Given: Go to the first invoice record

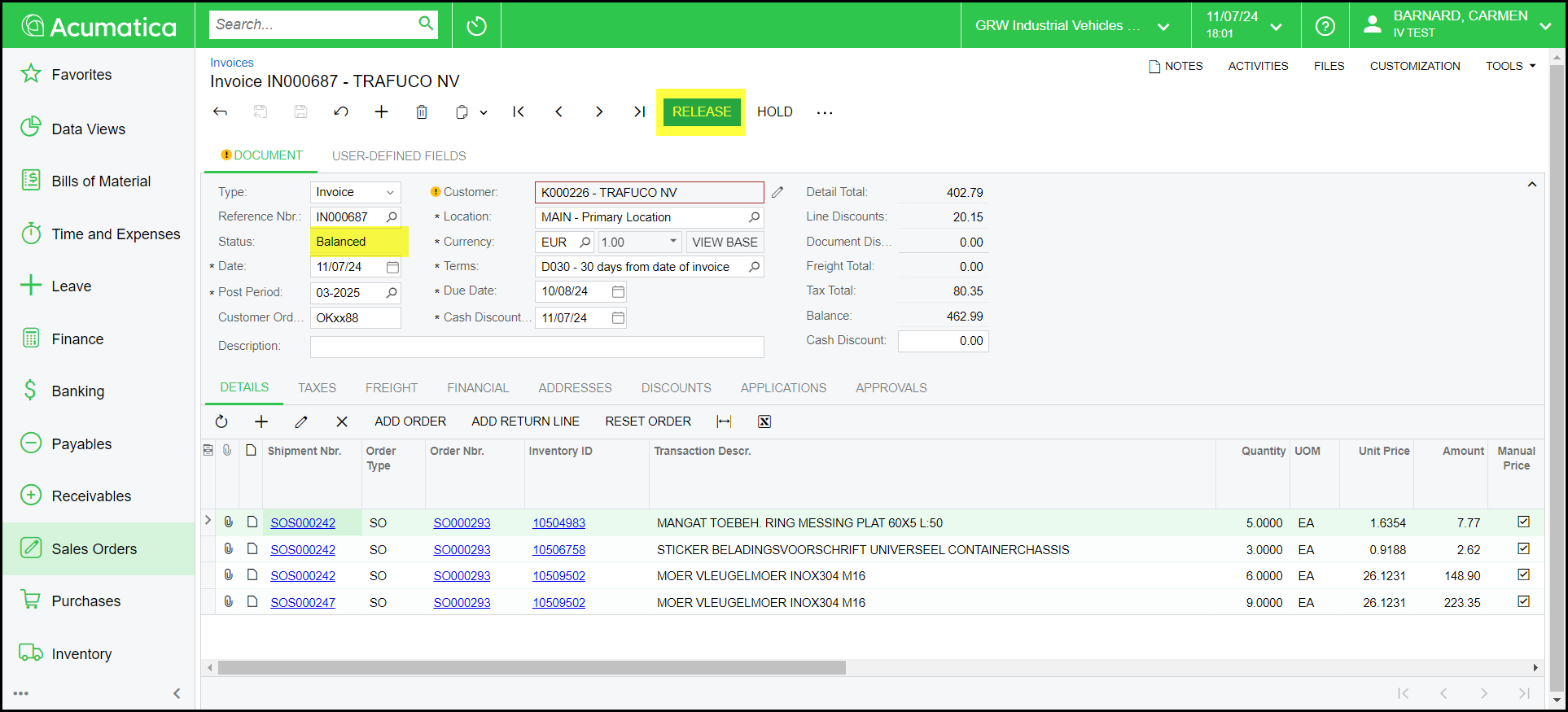Looking at the screenshot, I should [x=519, y=112].
